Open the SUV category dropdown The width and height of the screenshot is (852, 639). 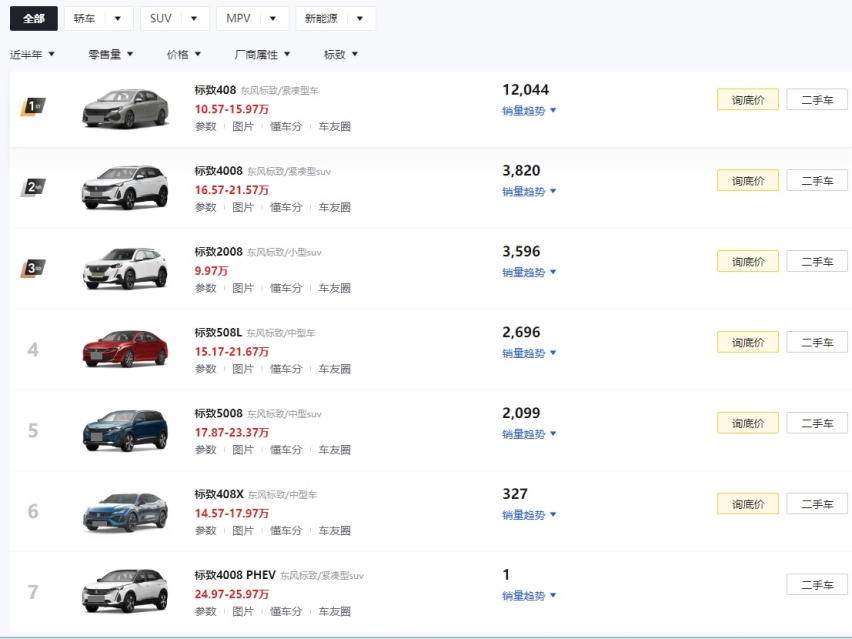click(174, 18)
